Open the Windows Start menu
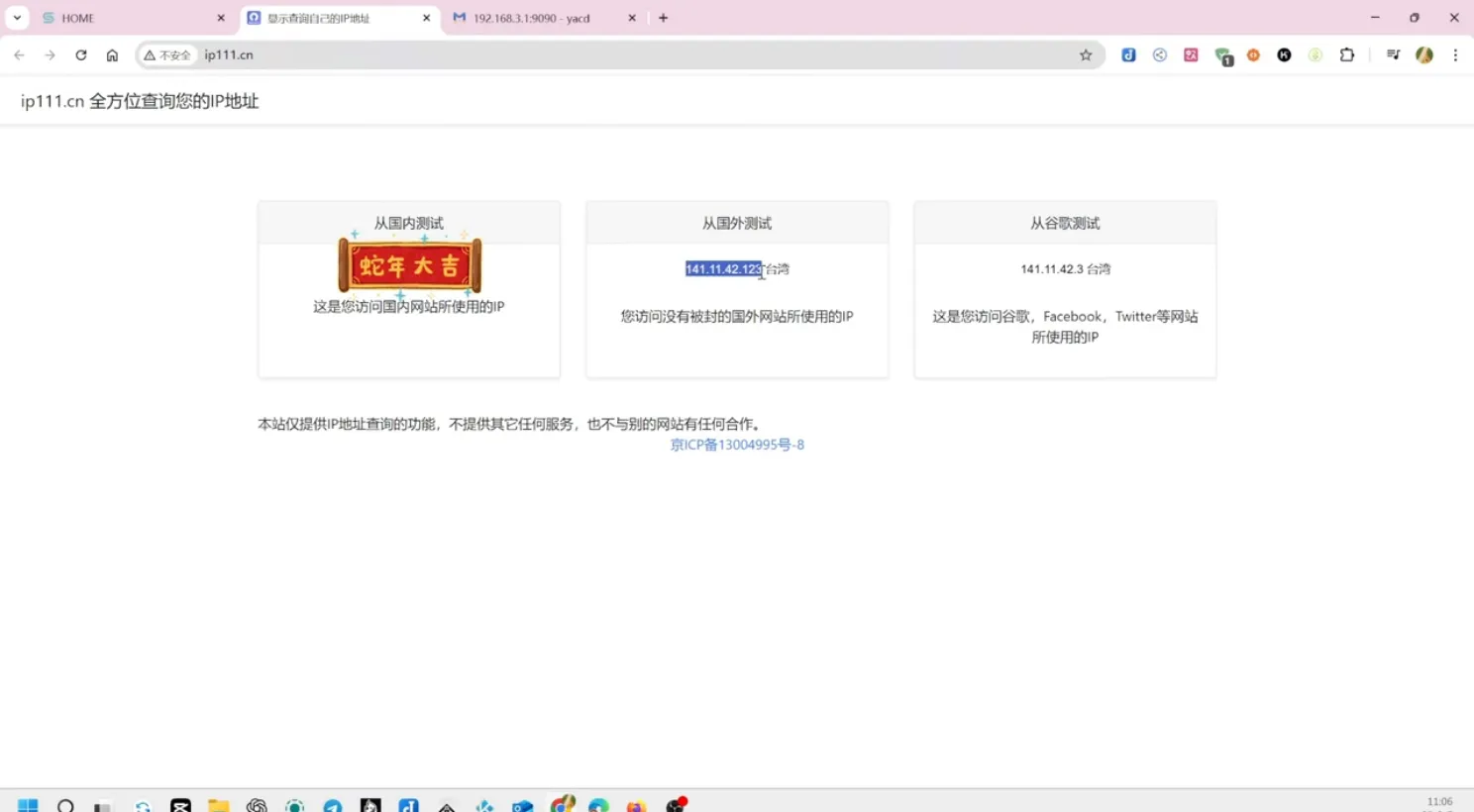Image resolution: width=1474 pixels, height=812 pixels. click(28, 805)
